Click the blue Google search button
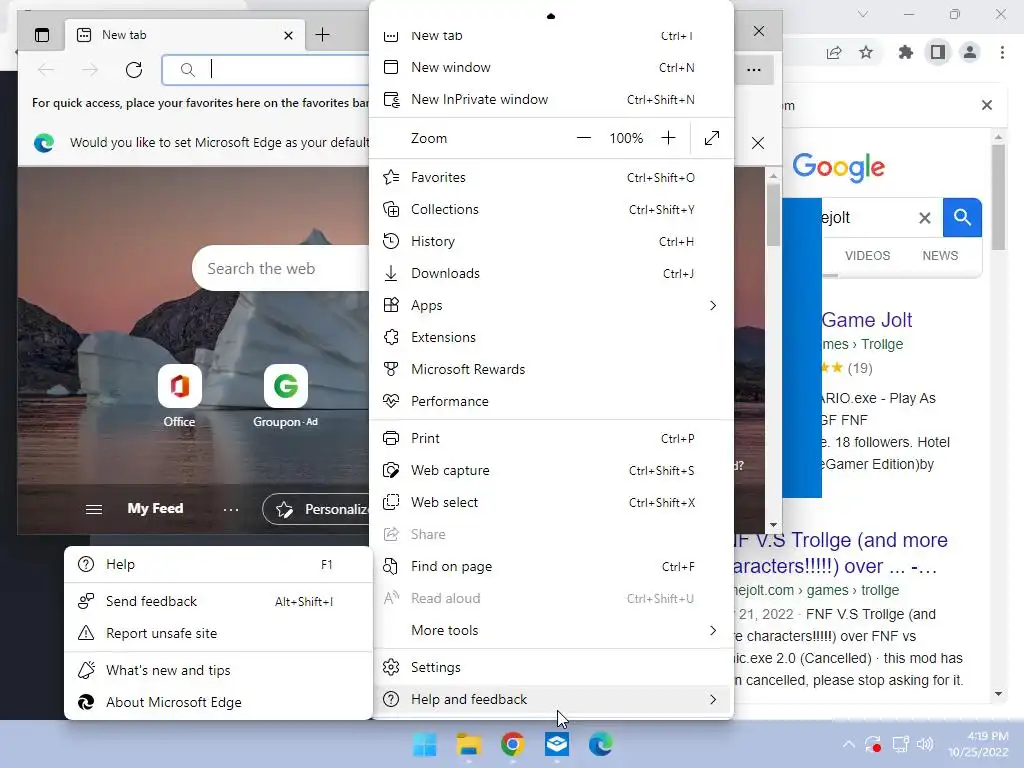Screen dimensions: 1024x768 (x=962, y=217)
